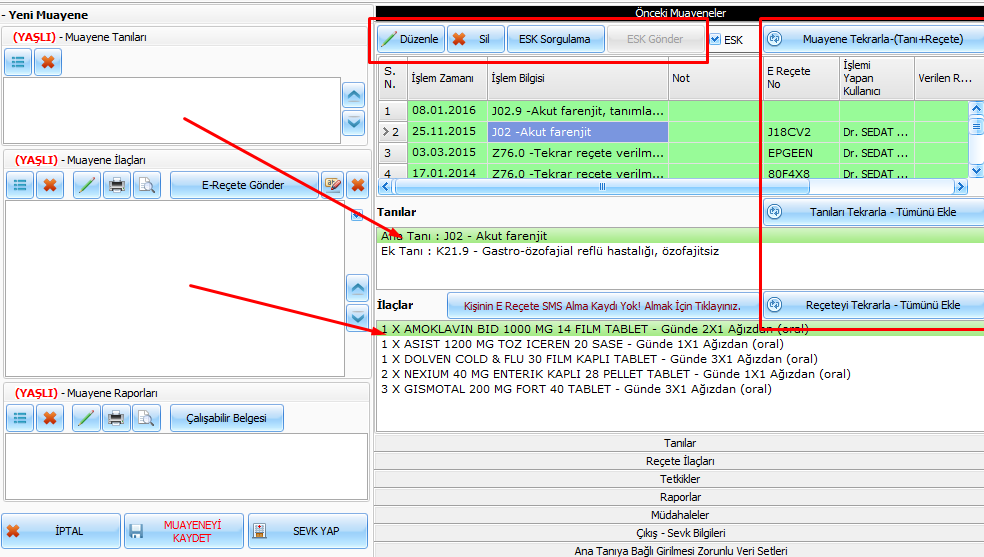This screenshot has width=984, height=557.
Task: Click the list icon in Muayene Raporları
Action: [x=19, y=417]
